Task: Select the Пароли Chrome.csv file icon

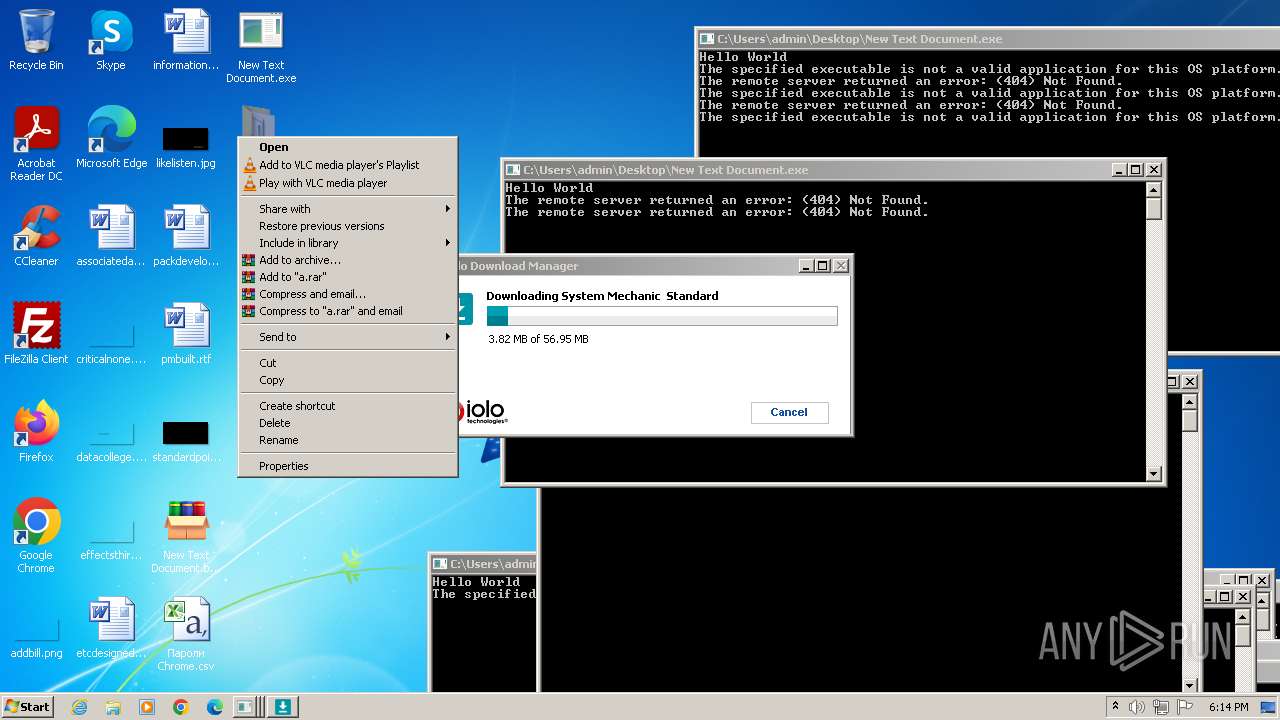Action: 186,634
